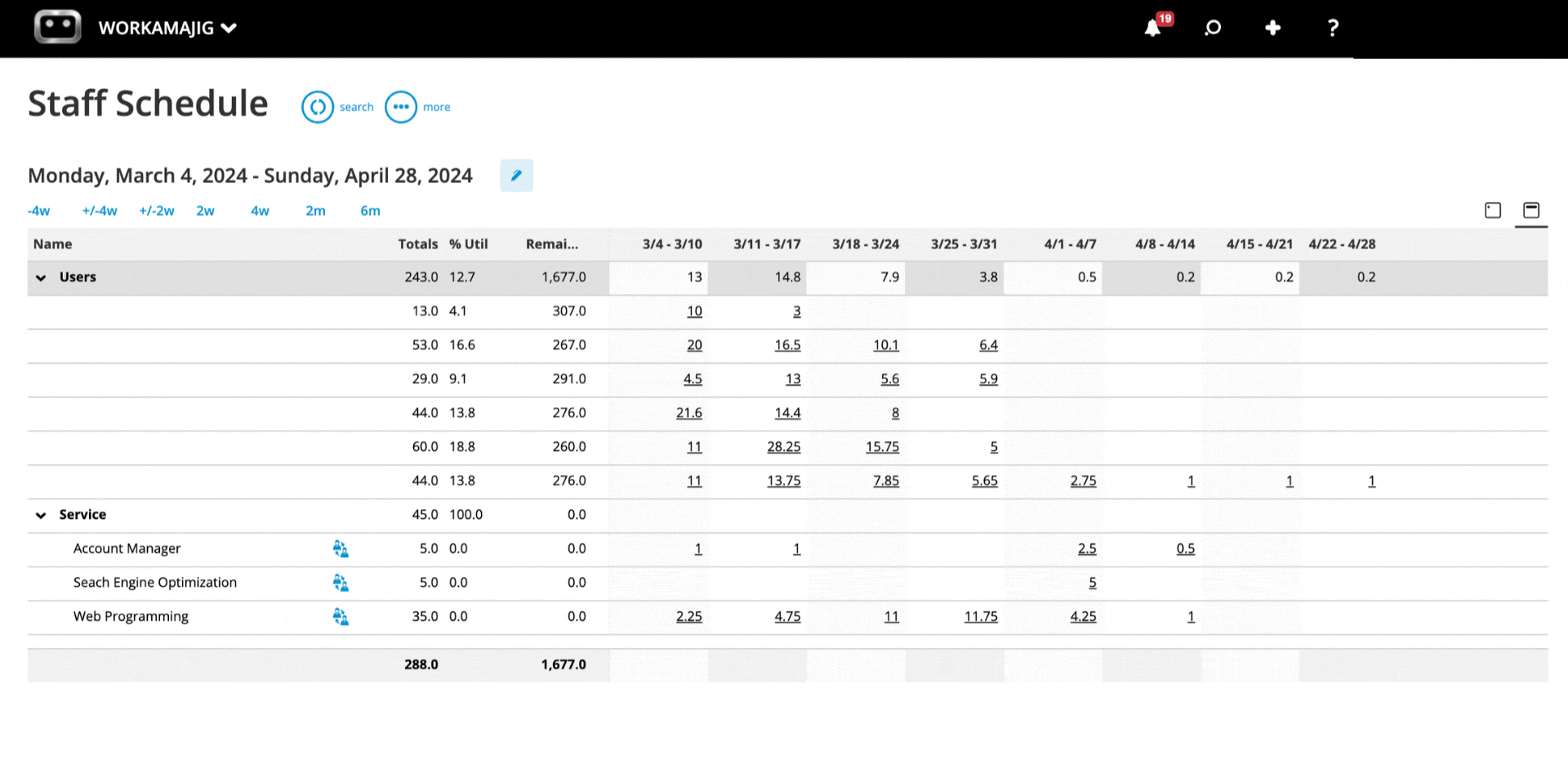Image resolution: width=1568 pixels, height=760 pixels.
Task: Collapse the Users group
Action: pyautogui.click(x=41, y=278)
